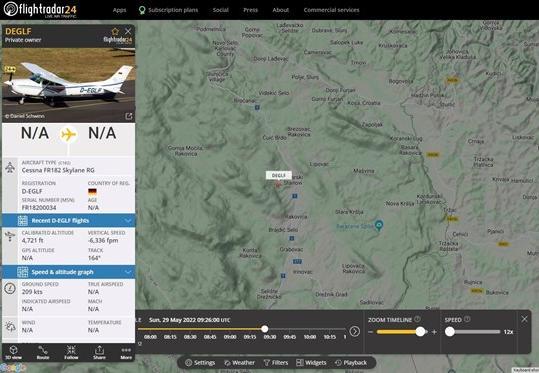Click registration D-EGLF value
539x373 pixels.
[x=32, y=191]
